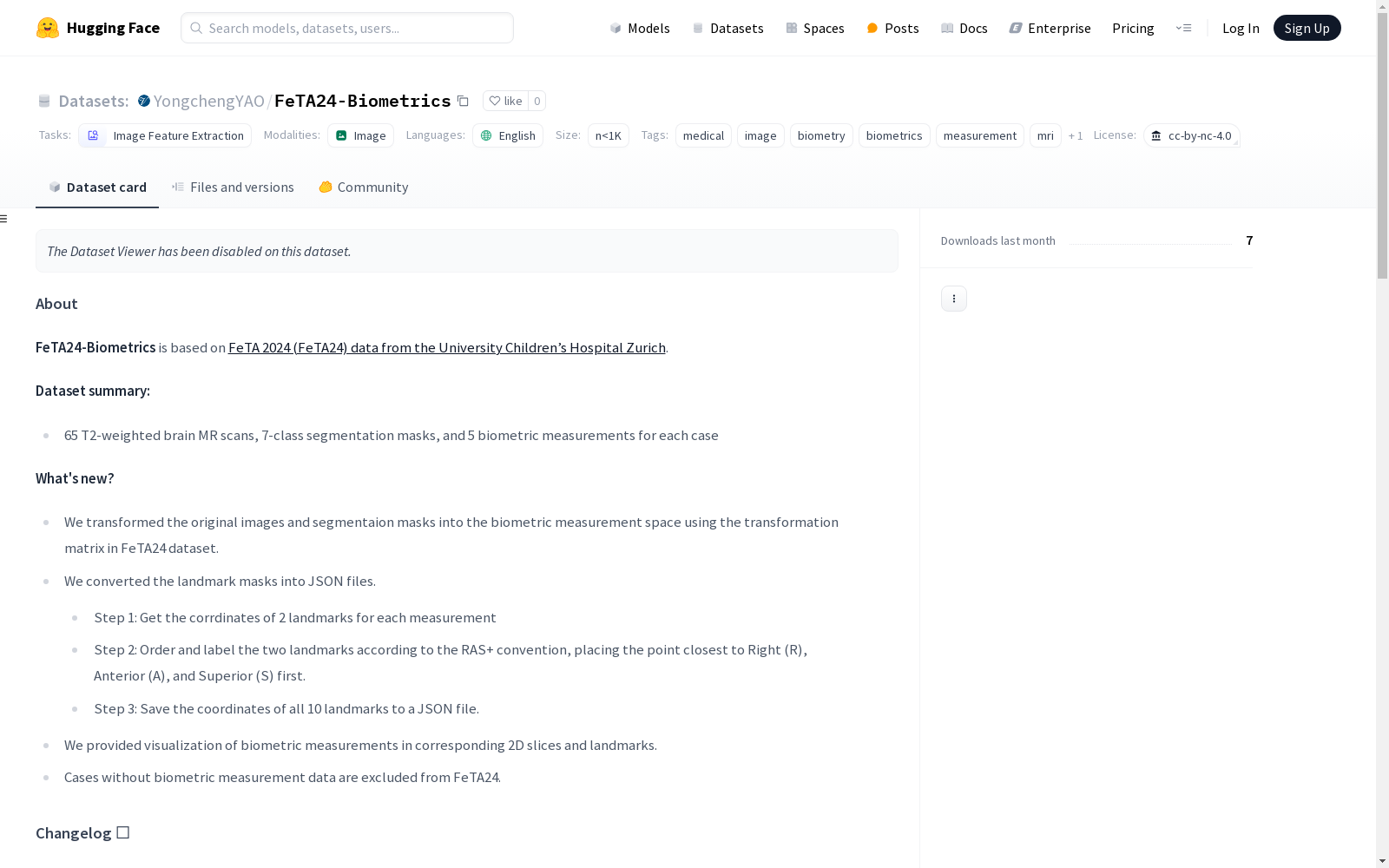The image size is (1389, 868).
Task: Click the Log In link
Action: tap(1241, 28)
